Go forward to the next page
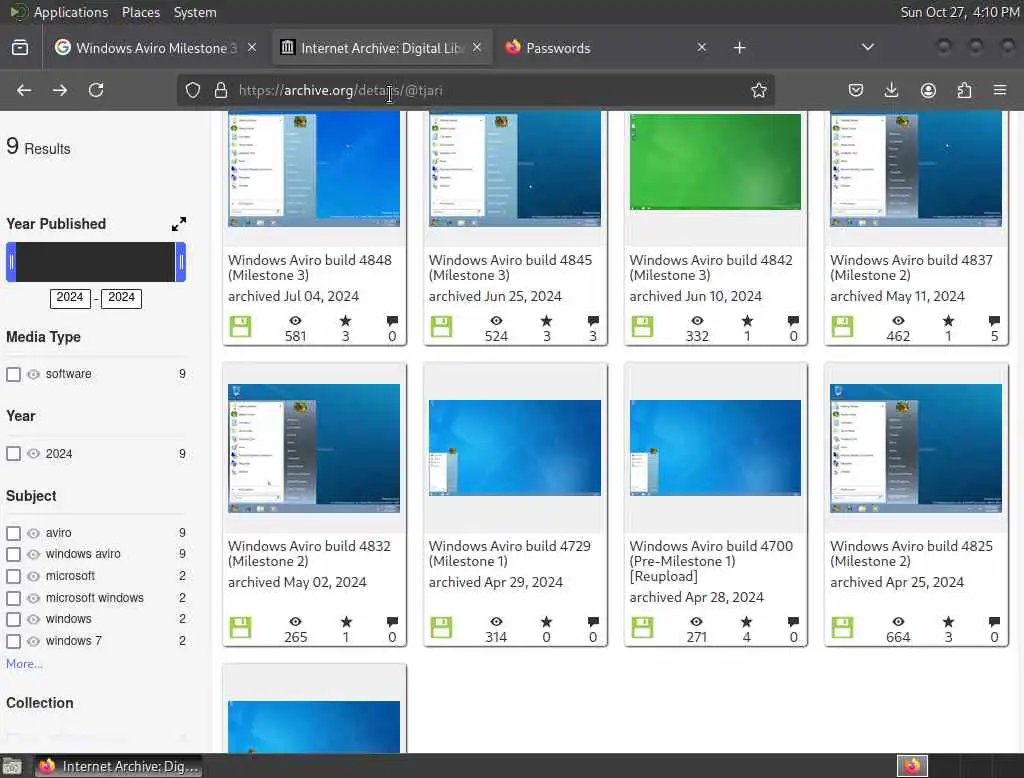The image size is (1024, 778). pyautogui.click(x=60, y=90)
